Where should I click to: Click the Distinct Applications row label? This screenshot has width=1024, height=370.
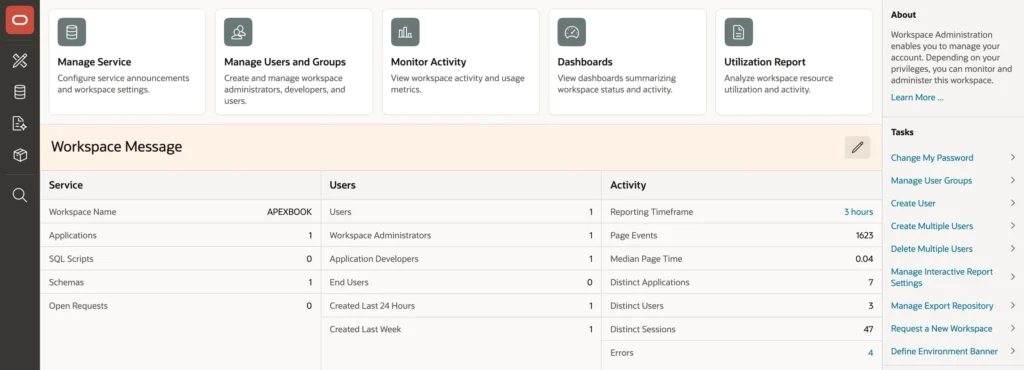650,283
